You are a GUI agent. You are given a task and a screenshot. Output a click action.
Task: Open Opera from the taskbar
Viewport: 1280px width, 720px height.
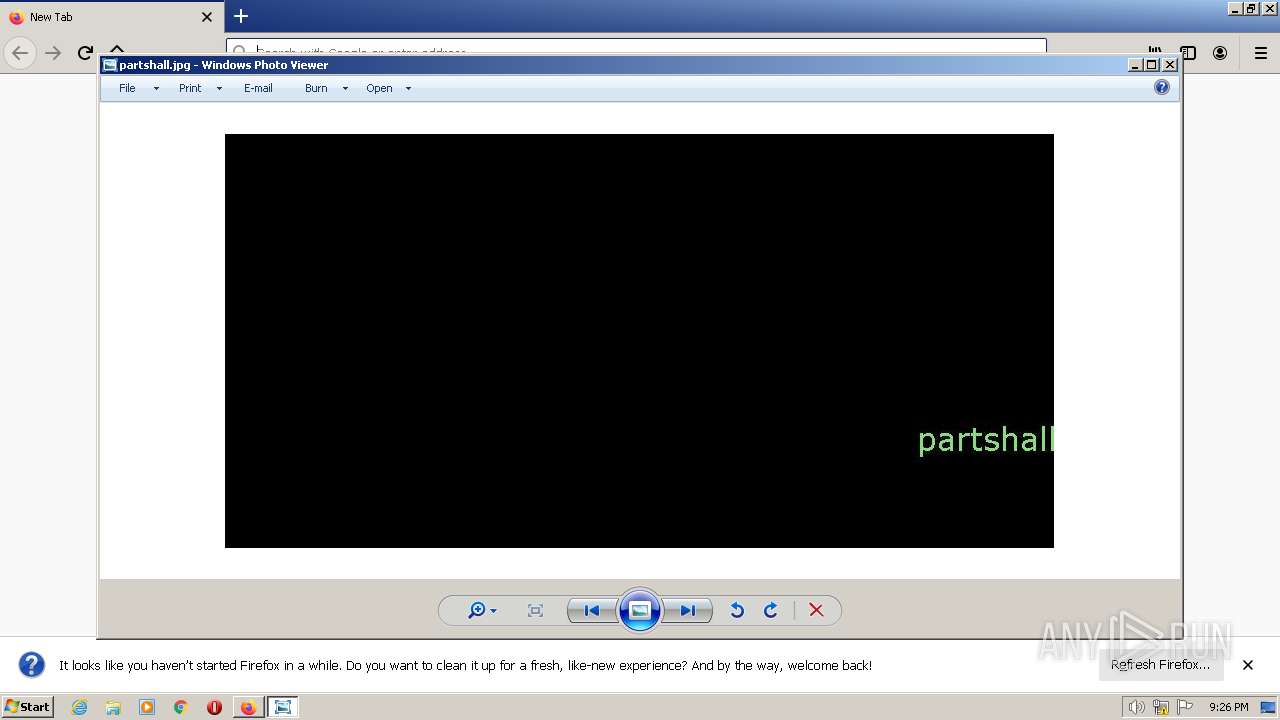pos(214,707)
